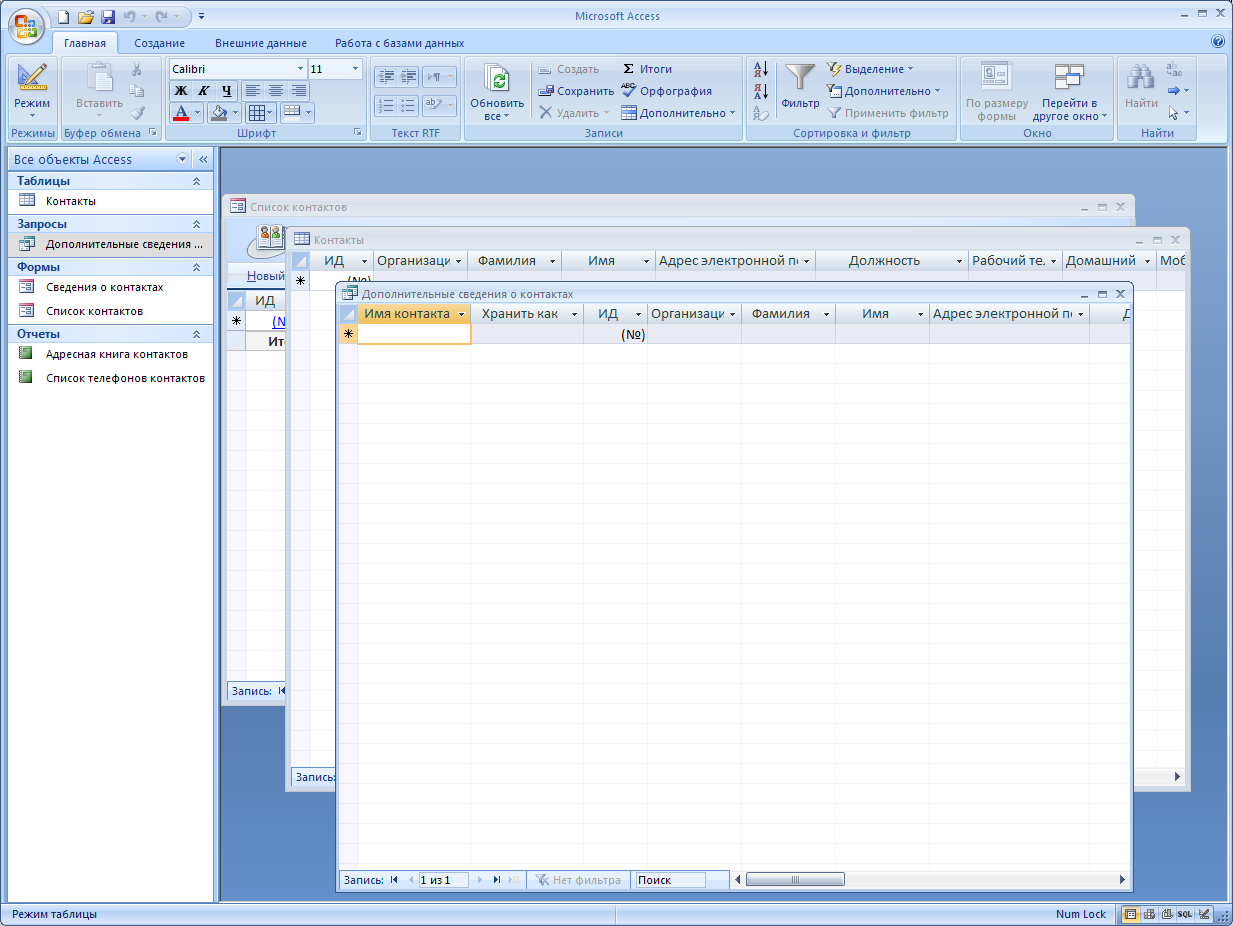This screenshot has width=1233, height=926.
Task: Click the Перейти в другое окно icon
Action: pos(1069,78)
